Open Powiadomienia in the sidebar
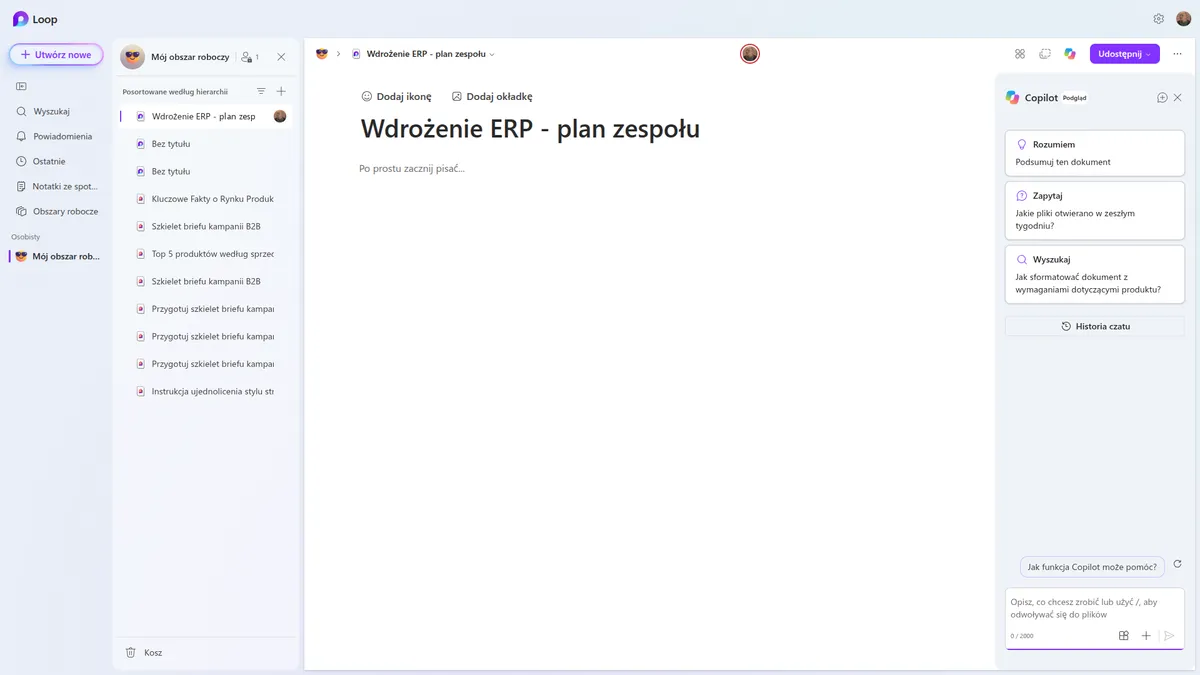Screen dimensions: 1200x675 [x=56, y=136]
